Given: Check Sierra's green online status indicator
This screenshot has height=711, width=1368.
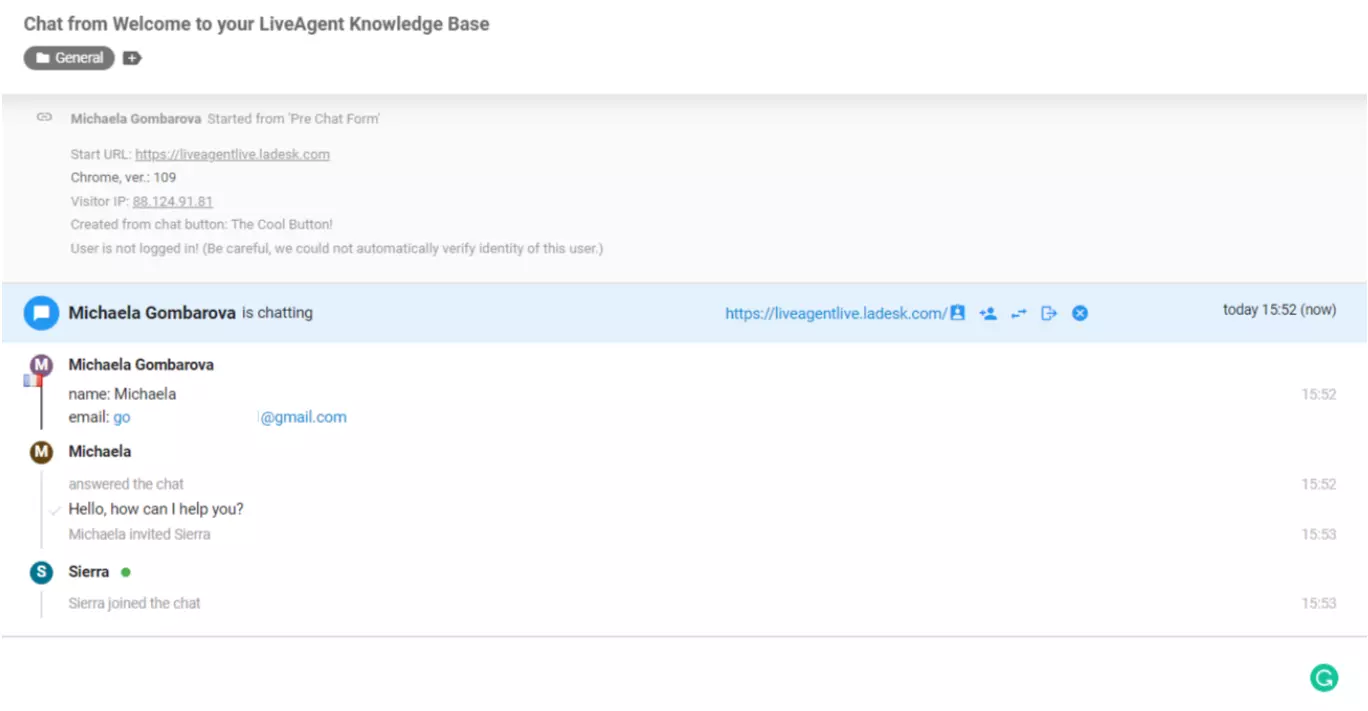Looking at the screenshot, I should [125, 571].
